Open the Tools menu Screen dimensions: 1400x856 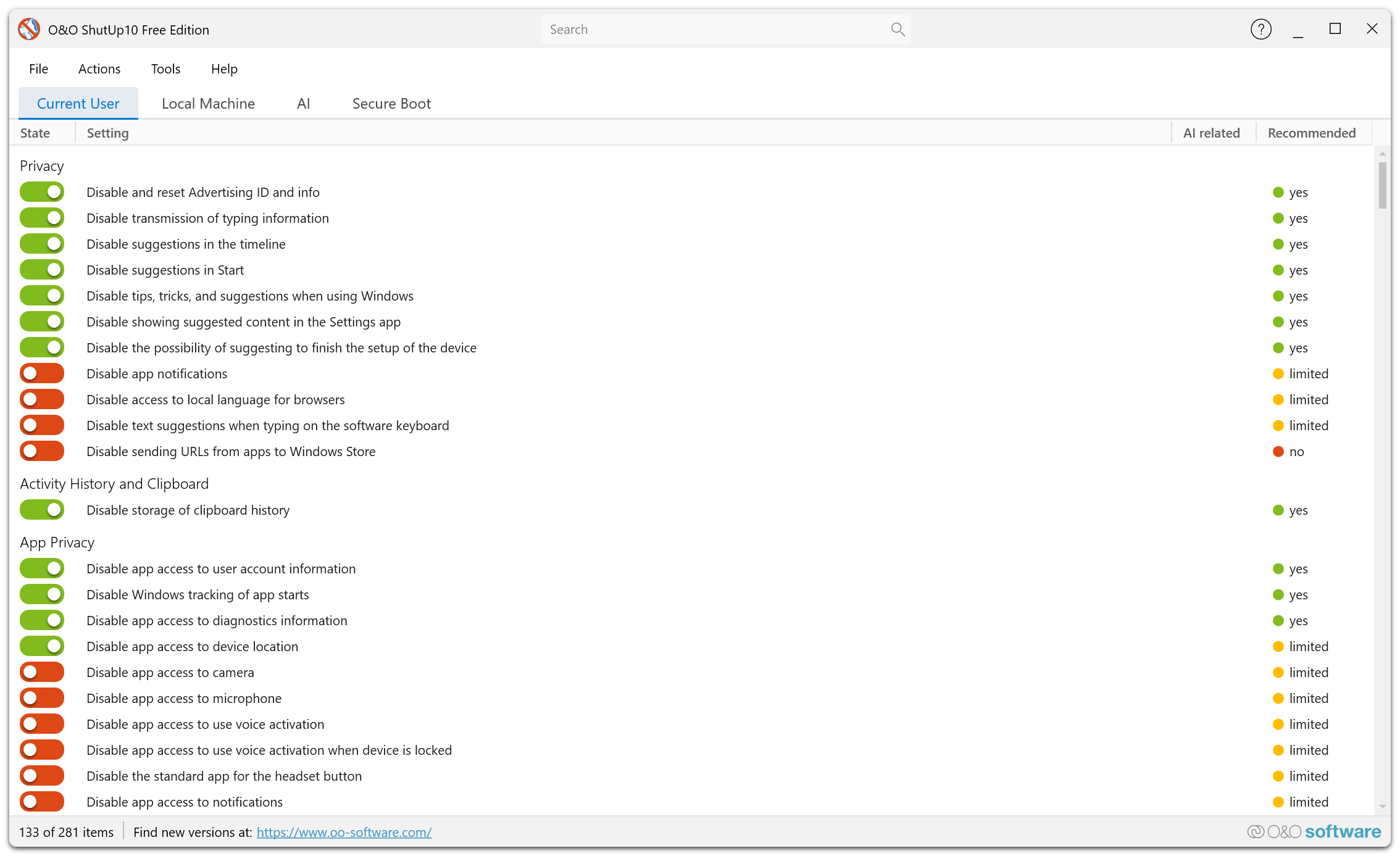click(165, 69)
